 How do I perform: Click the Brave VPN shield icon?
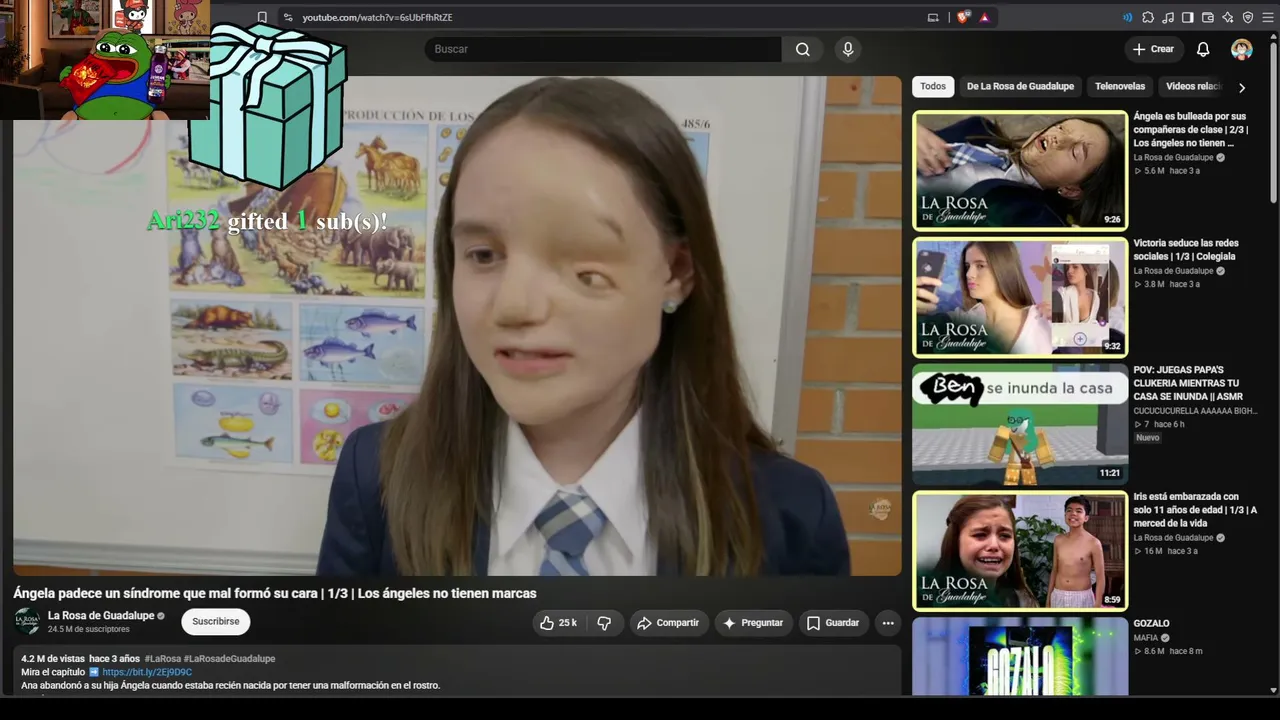[x=1248, y=17]
